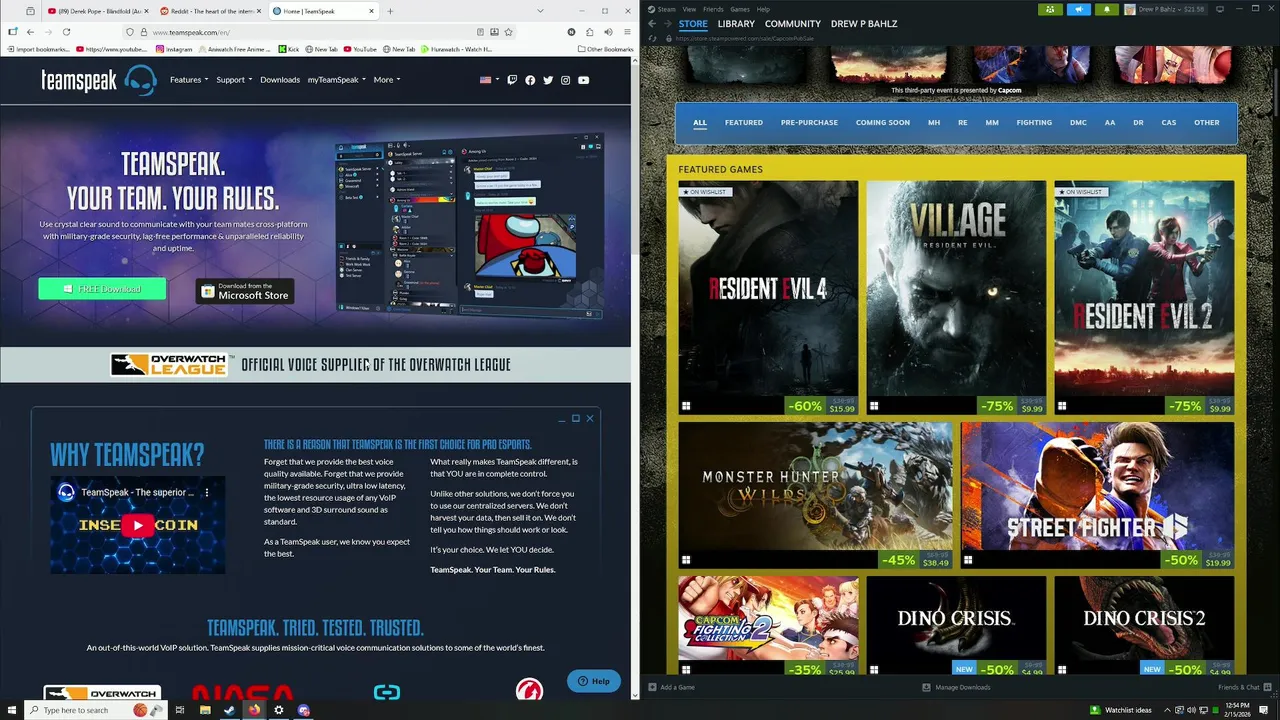Expand the More dropdown on TeamSpeak
The width and height of the screenshot is (1280, 720).
click(x=386, y=80)
